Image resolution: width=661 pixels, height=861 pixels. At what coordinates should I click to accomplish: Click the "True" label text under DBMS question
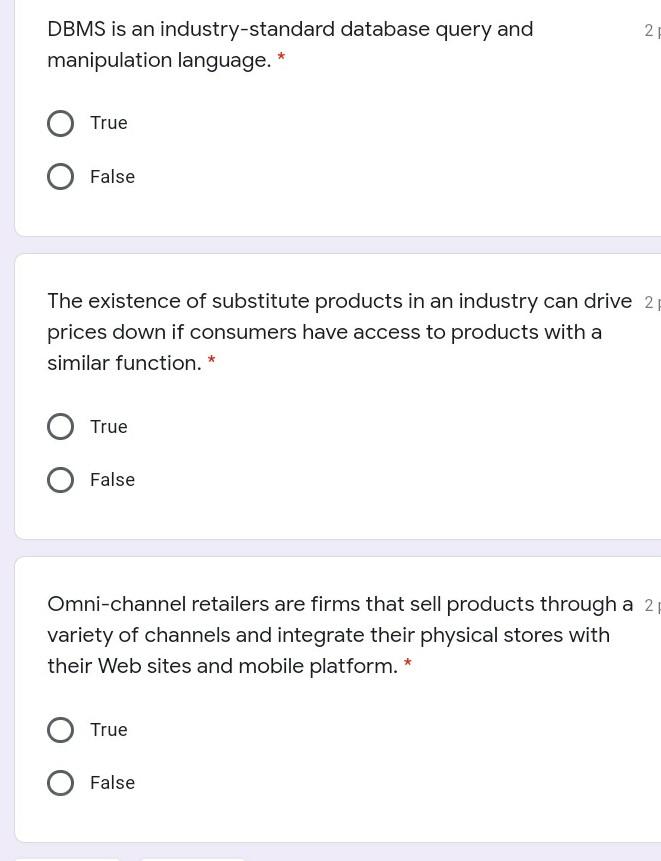pyautogui.click(x=109, y=123)
